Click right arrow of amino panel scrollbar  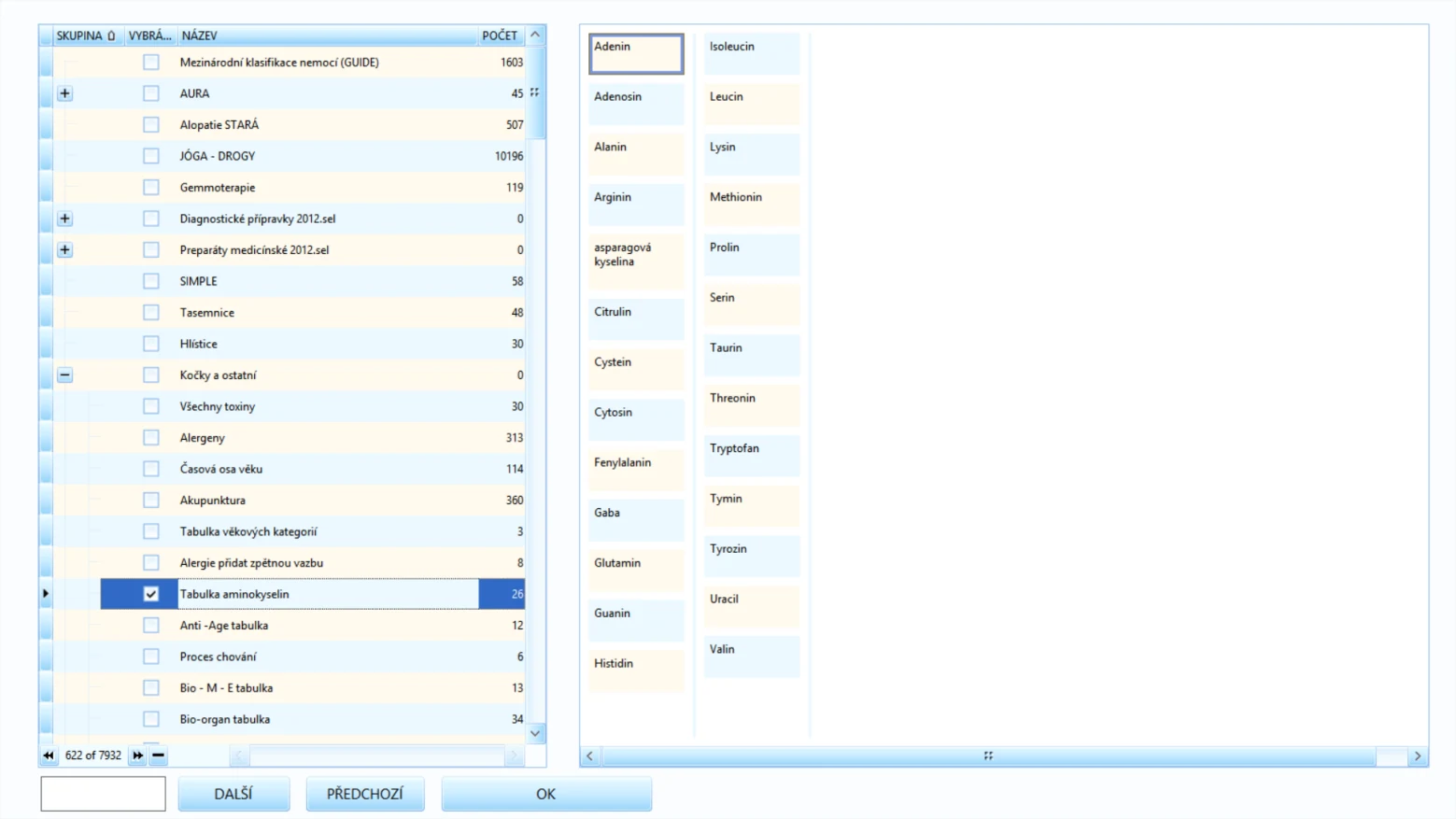coord(1418,756)
